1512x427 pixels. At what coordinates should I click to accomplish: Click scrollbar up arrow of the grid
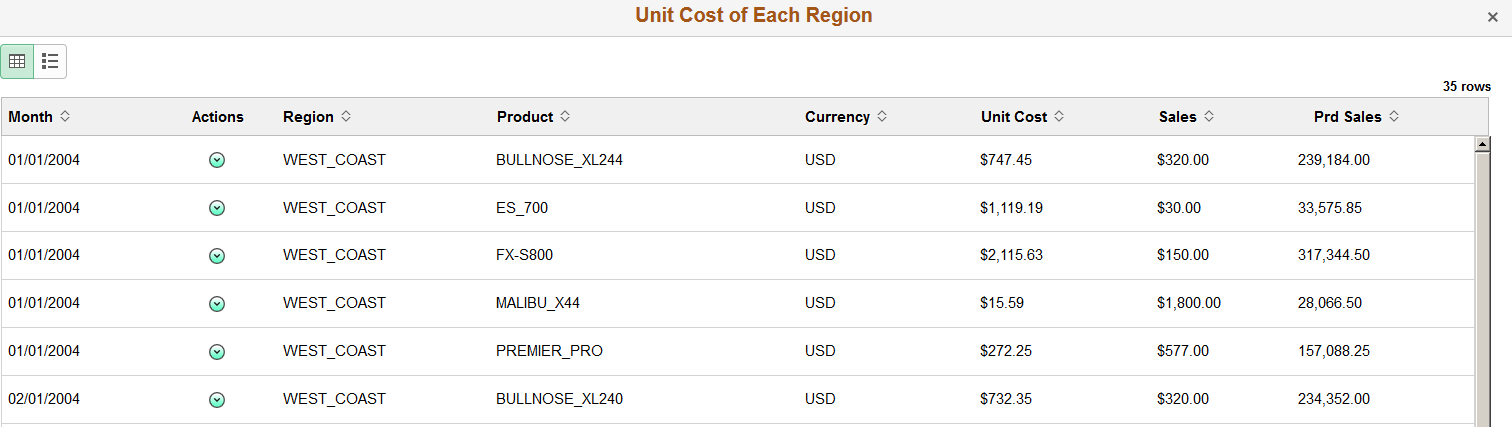[x=1484, y=144]
